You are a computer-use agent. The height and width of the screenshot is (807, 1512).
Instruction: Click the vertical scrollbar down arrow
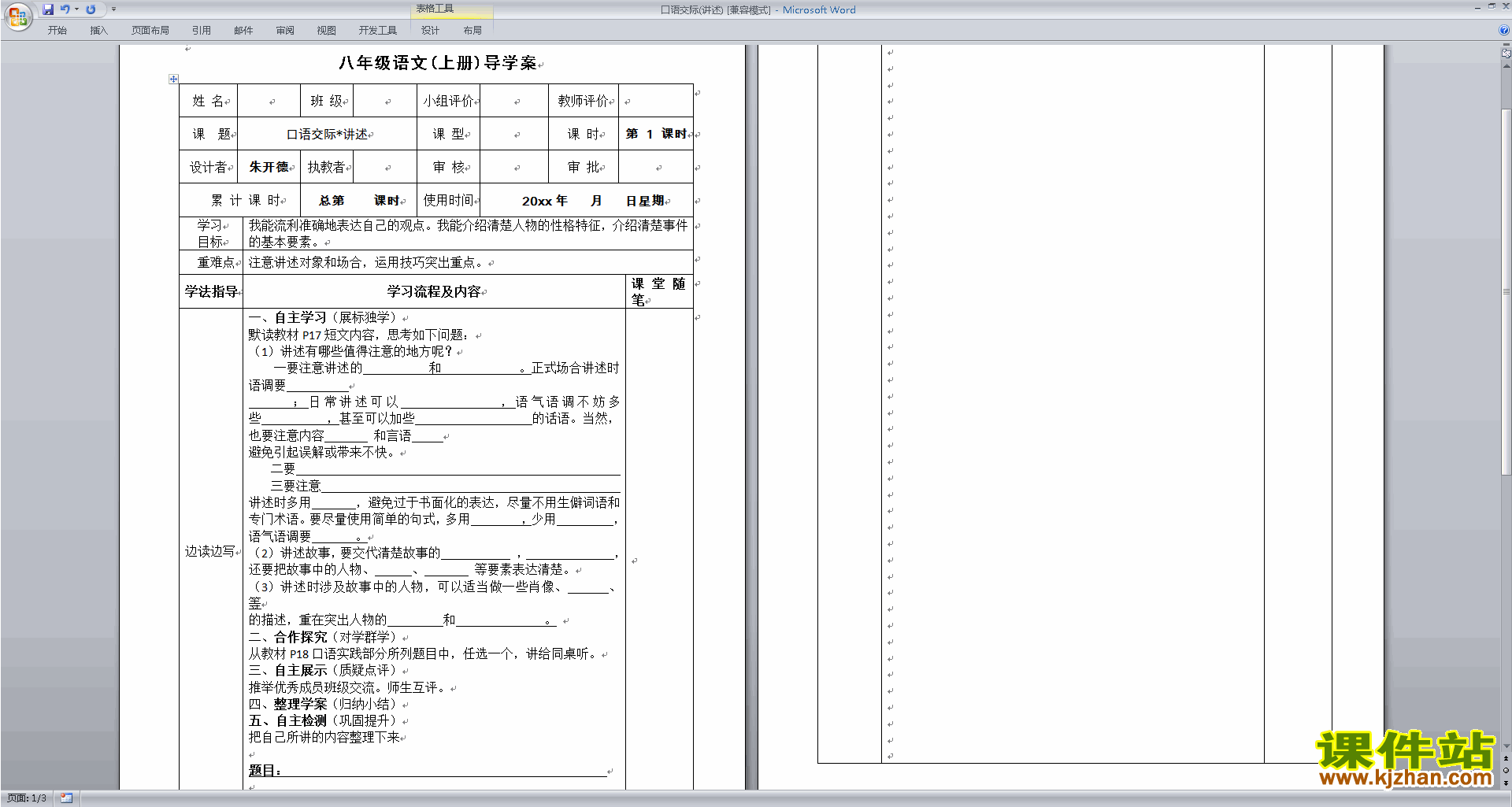click(x=1506, y=746)
